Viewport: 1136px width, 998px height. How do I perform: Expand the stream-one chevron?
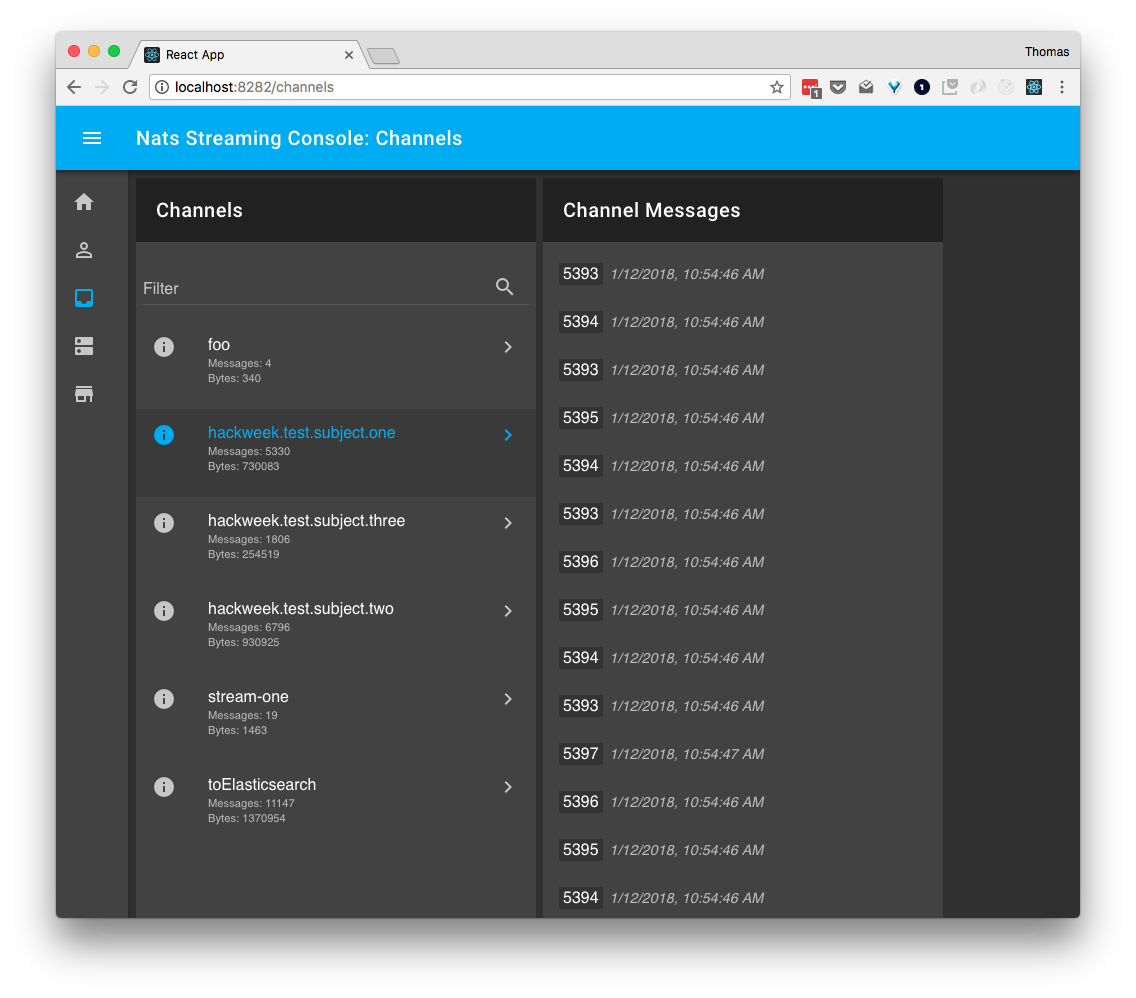point(508,699)
